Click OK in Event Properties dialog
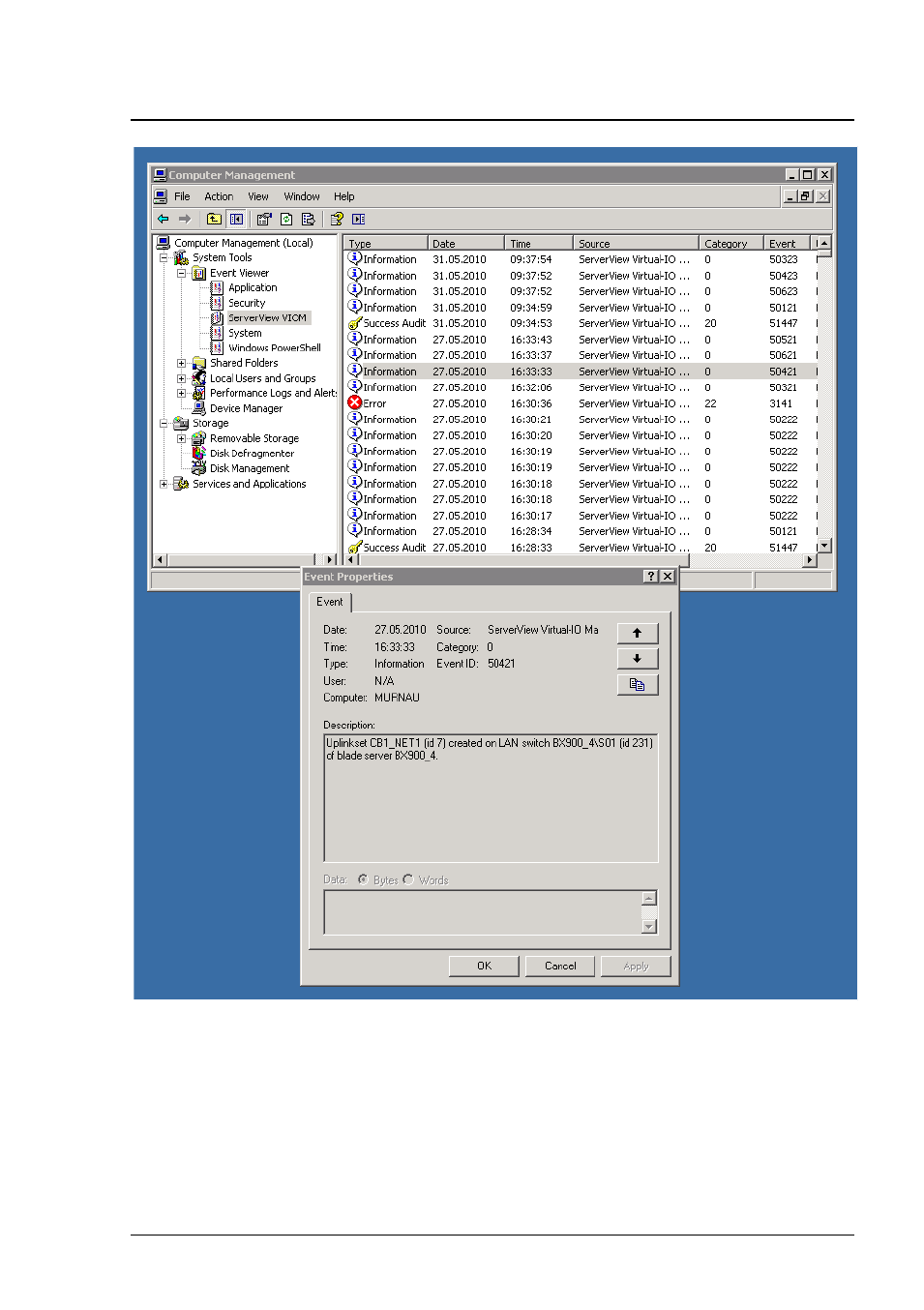 click(485, 966)
